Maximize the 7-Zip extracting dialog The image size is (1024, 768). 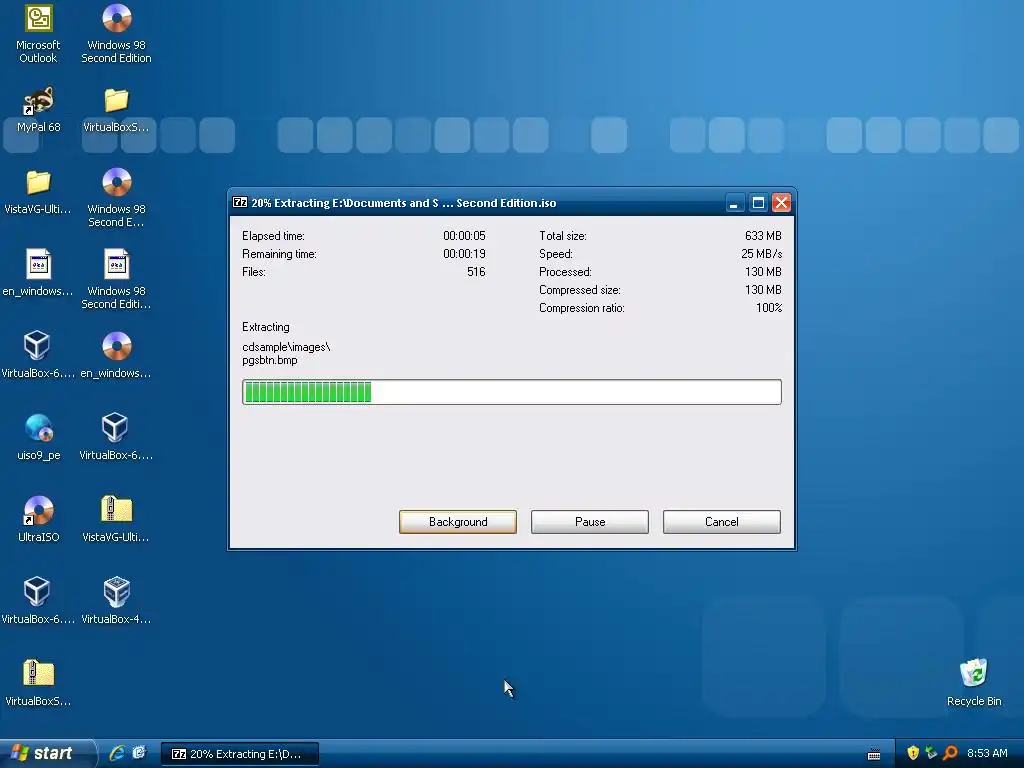point(758,202)
